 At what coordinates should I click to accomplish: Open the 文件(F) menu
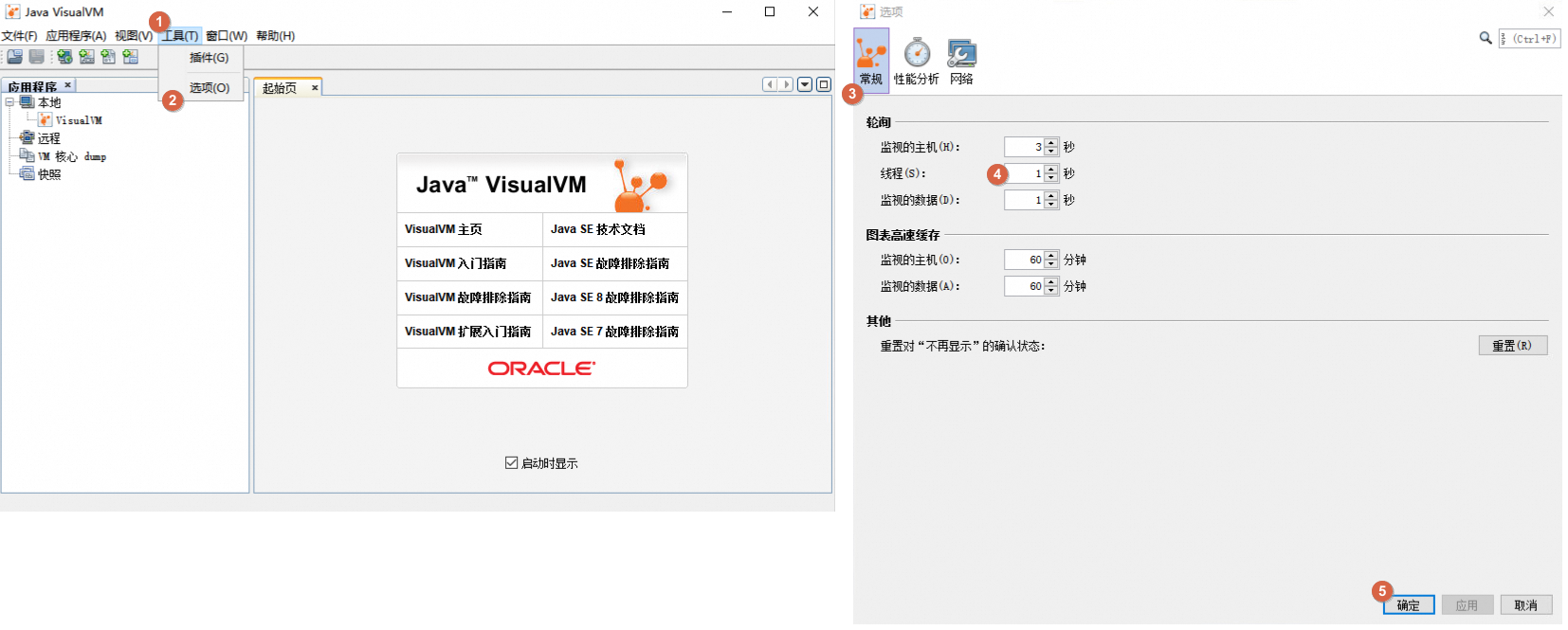coord(19,36)
